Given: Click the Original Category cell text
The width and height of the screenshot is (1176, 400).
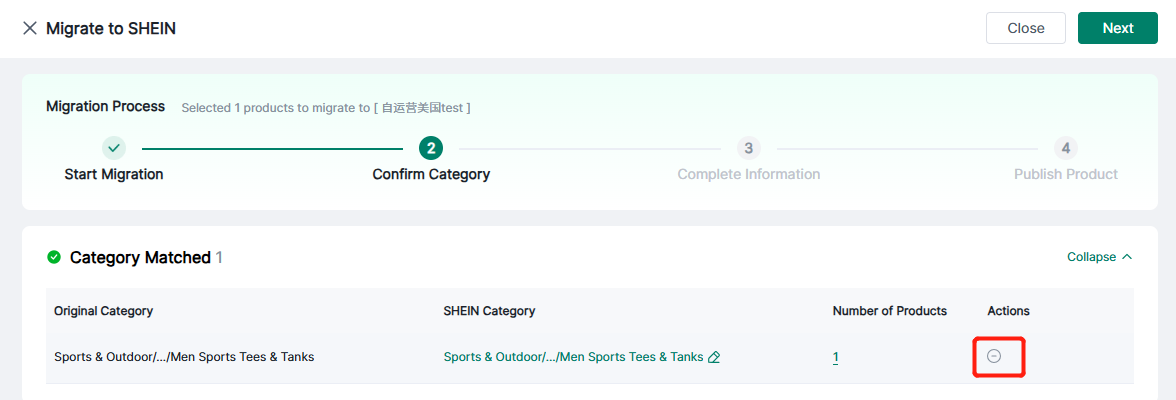Looking at the screenshot, I should [x=184, y=357].
